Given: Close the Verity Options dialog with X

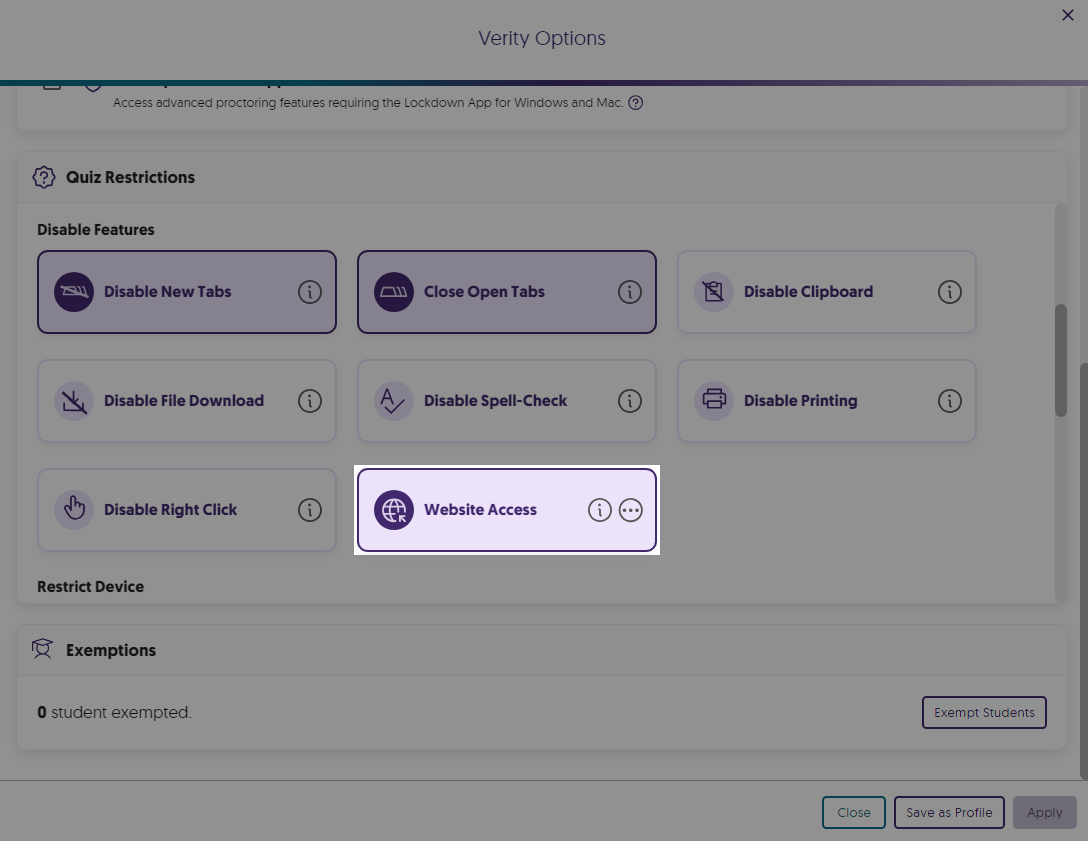Looking at the screenshot, I should click(x=1067, y=15).
